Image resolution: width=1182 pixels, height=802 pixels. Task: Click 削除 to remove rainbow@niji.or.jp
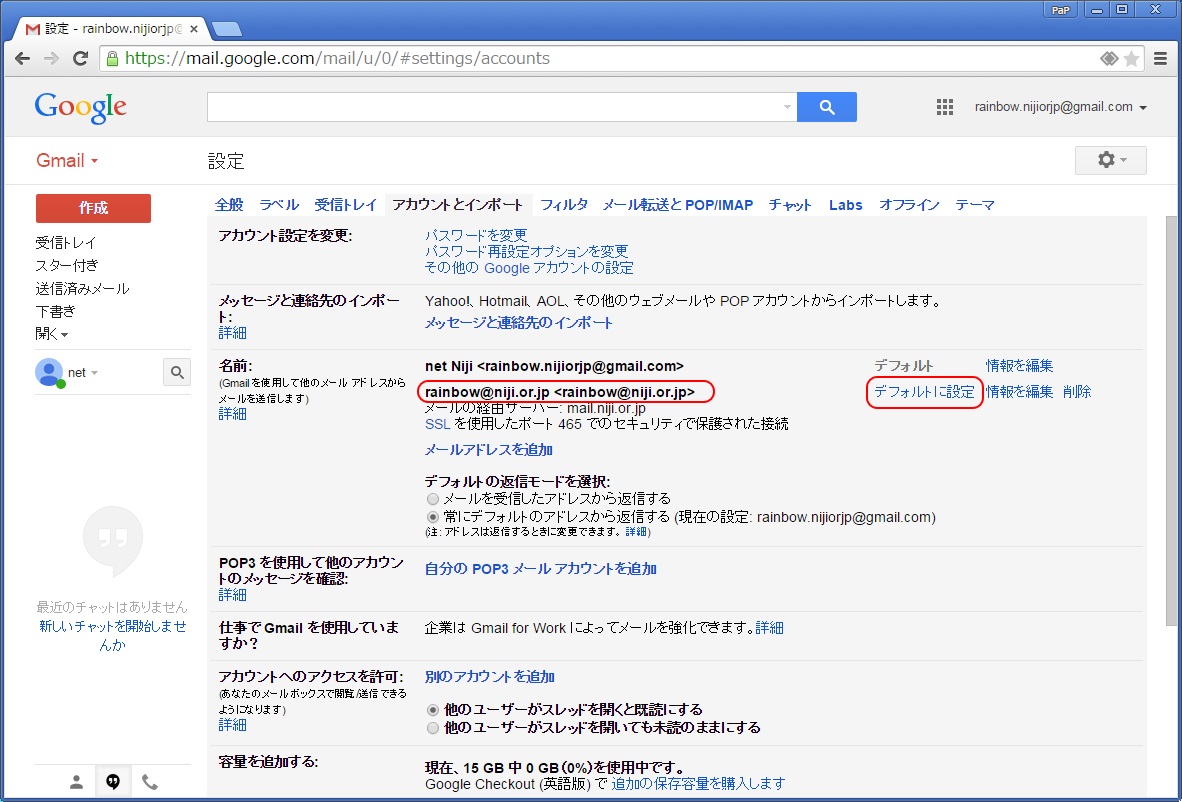pos(1076,392)
